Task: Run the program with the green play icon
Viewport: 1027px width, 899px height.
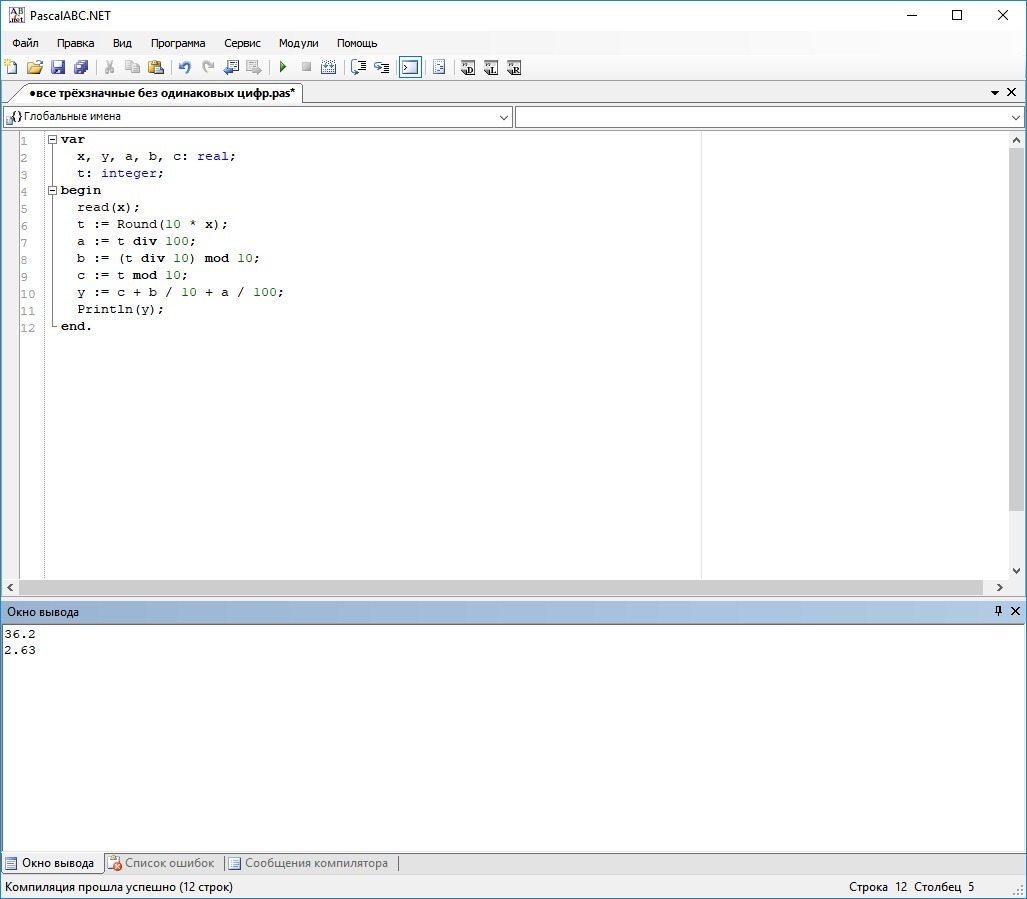Action: [283, 68]
